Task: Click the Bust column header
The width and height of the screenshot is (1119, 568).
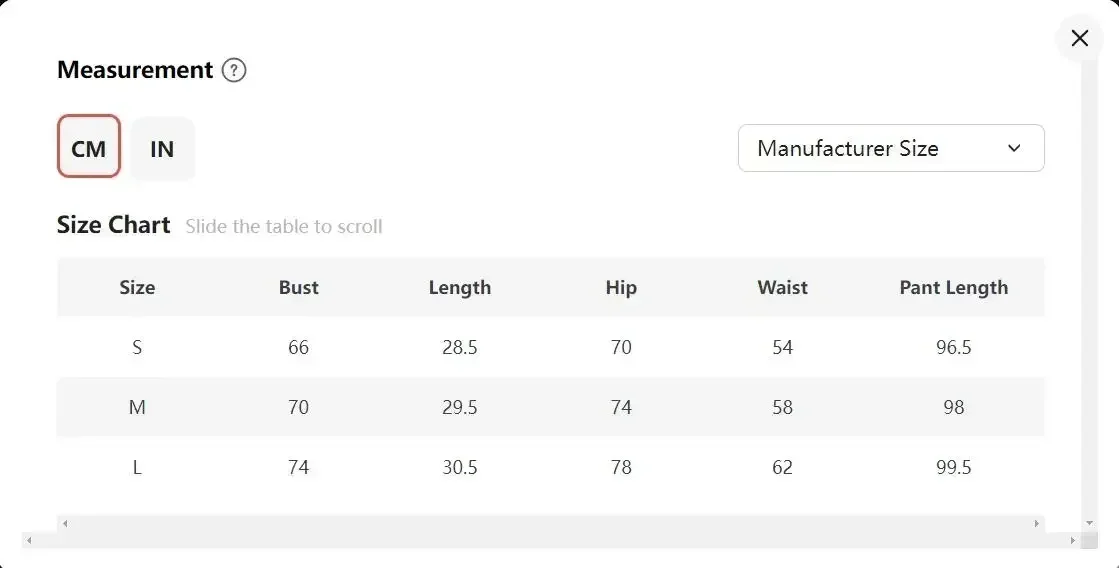Action: click(x=298, y=288)
